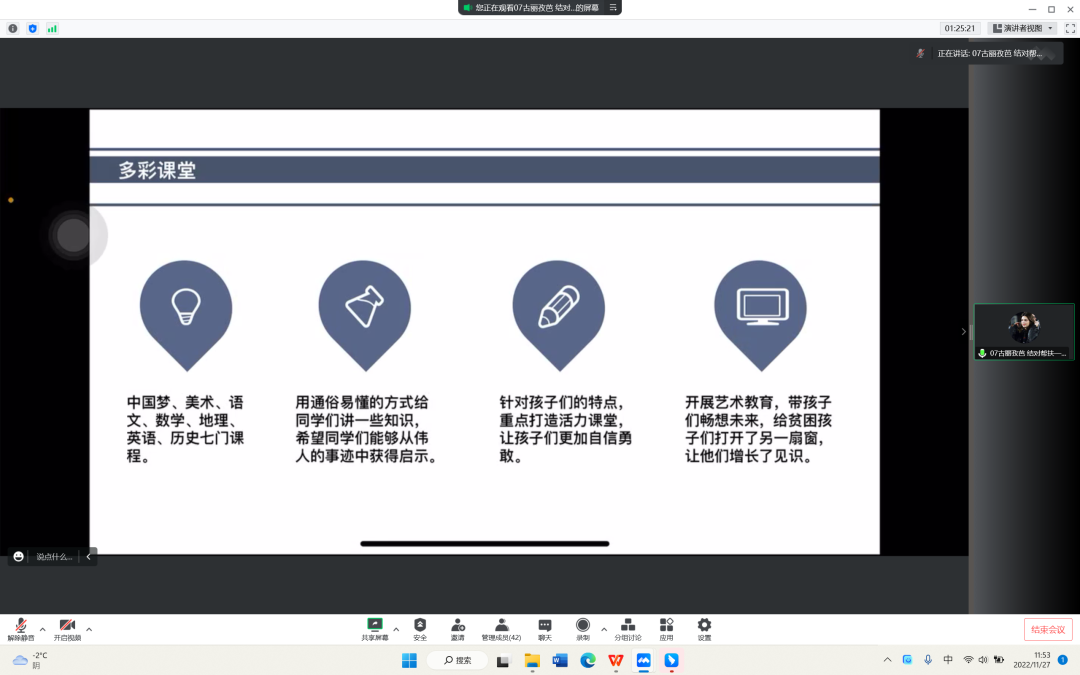Click the pencil icon on slide

pos(559,307)
